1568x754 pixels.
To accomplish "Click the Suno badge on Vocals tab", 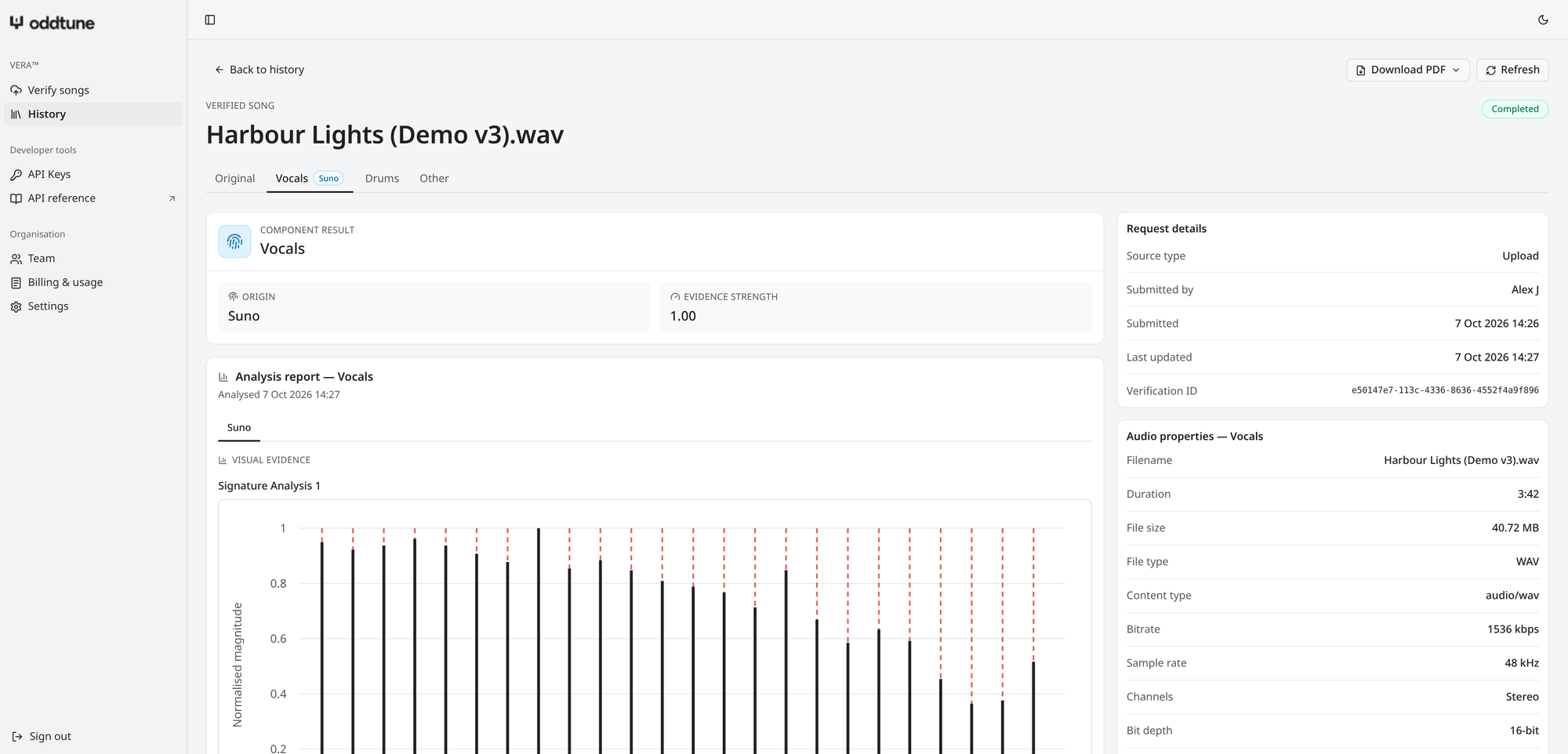I will coord(328,179).
